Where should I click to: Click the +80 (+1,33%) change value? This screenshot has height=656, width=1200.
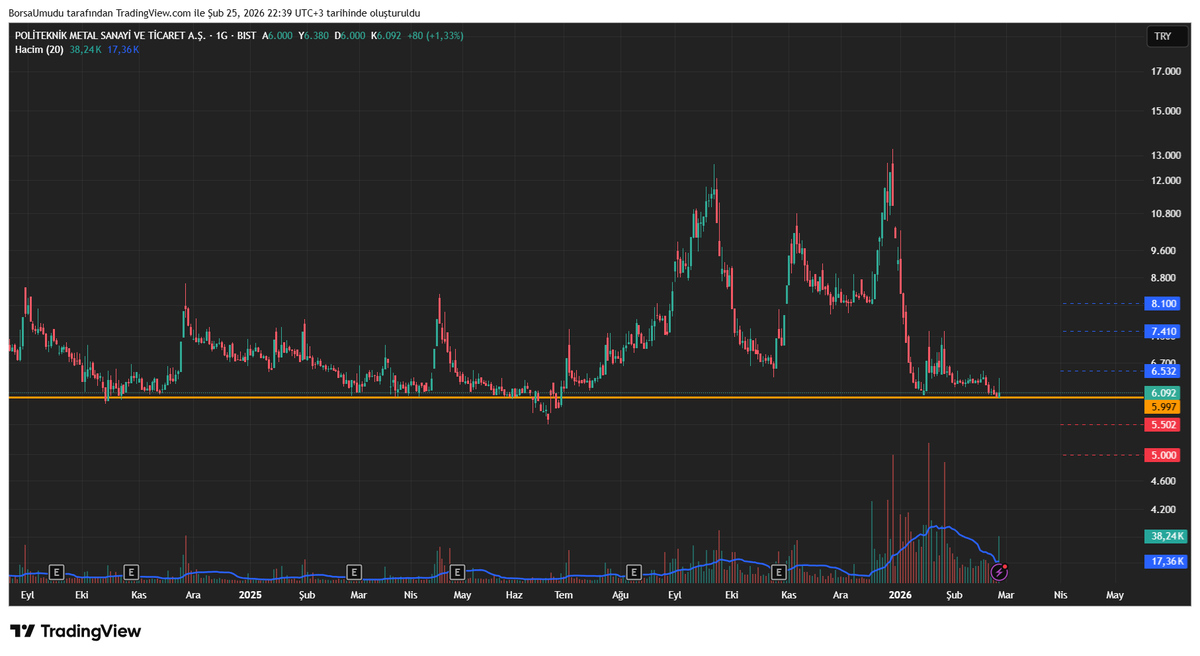[x=435, y=36]
